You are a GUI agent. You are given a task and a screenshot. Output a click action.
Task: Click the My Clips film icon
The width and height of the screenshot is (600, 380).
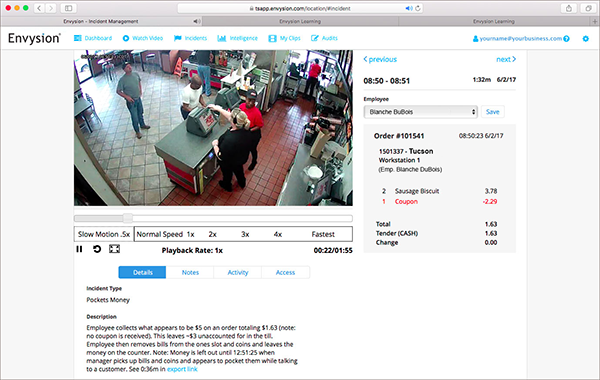272,38
